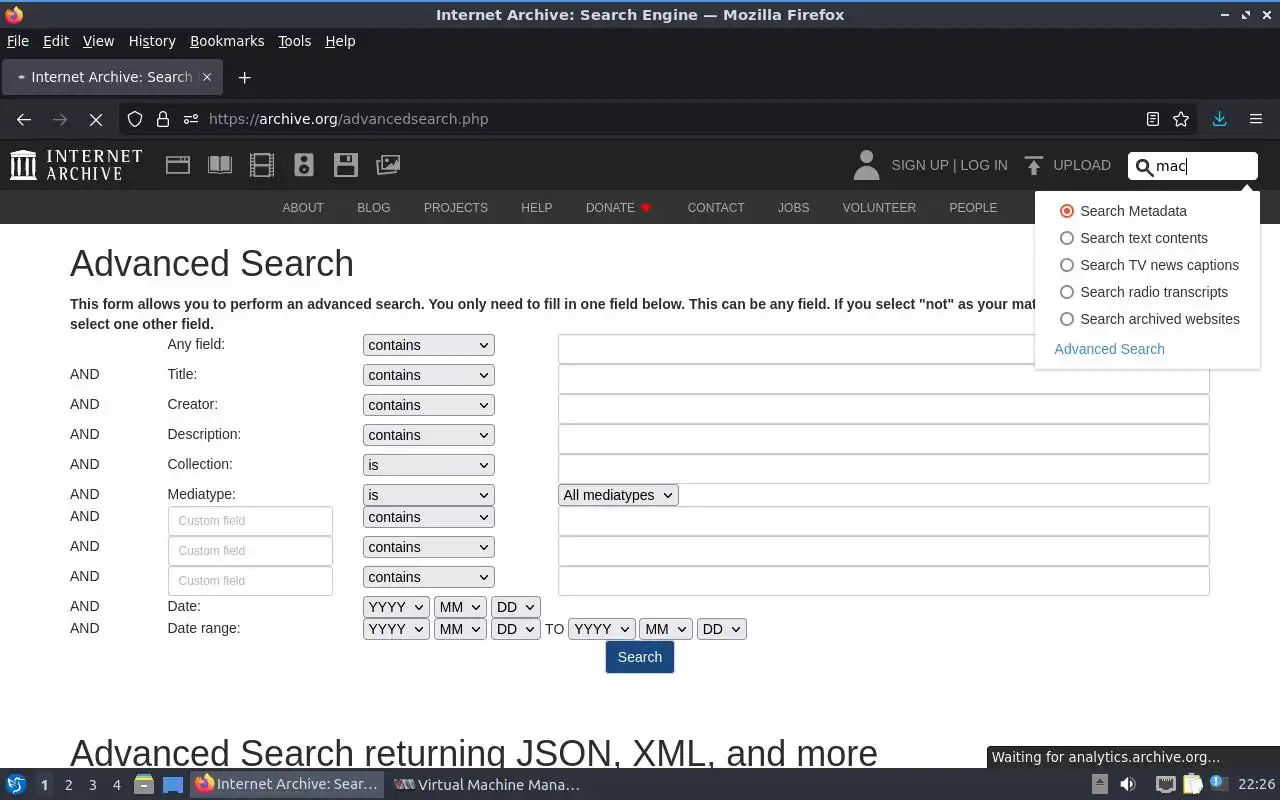
Task: Follow the Advanced Search link in dropdown
Action: [1109, 349]
